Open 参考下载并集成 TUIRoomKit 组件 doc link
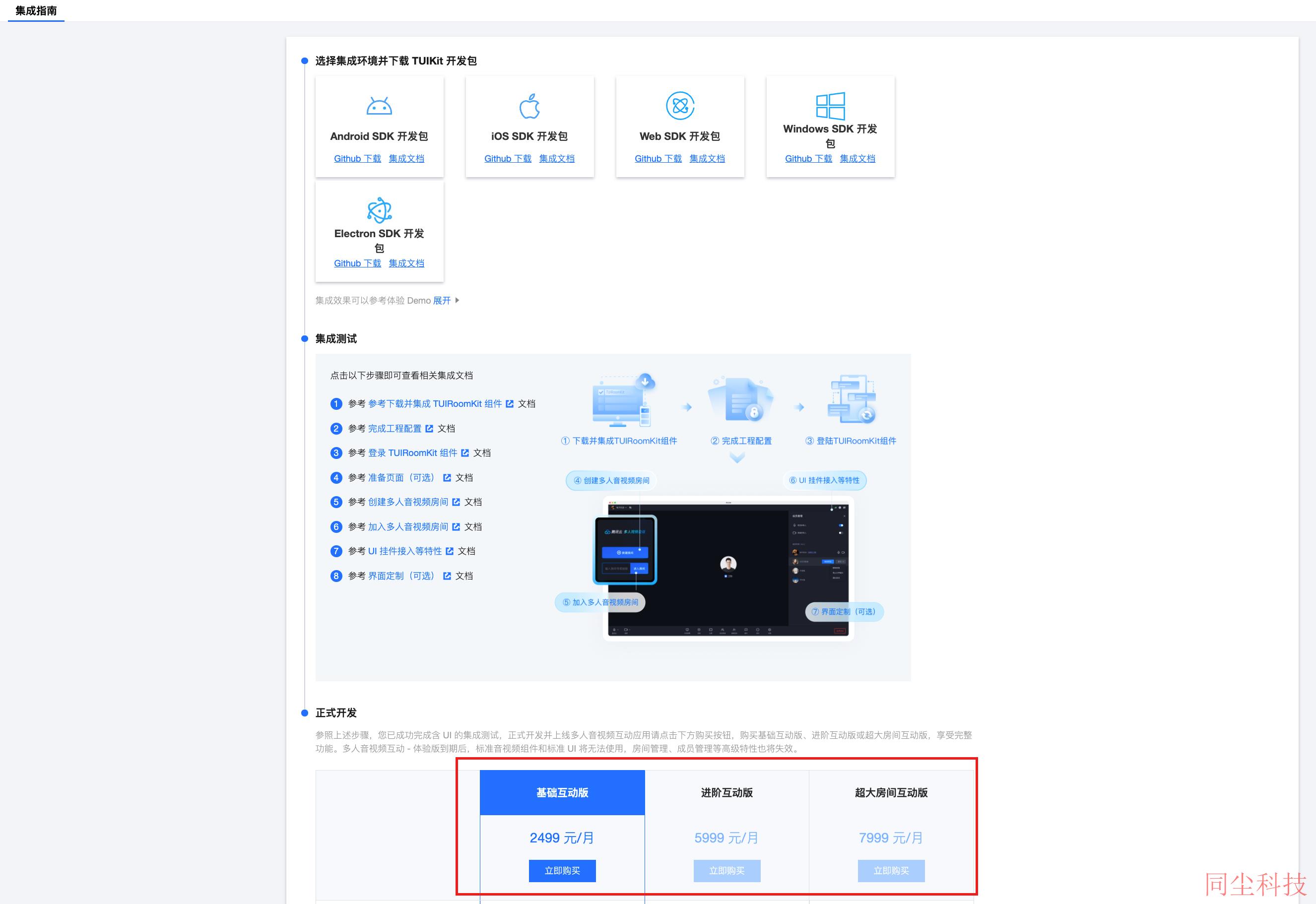The image size is (1316, 904). click(435, 404)
